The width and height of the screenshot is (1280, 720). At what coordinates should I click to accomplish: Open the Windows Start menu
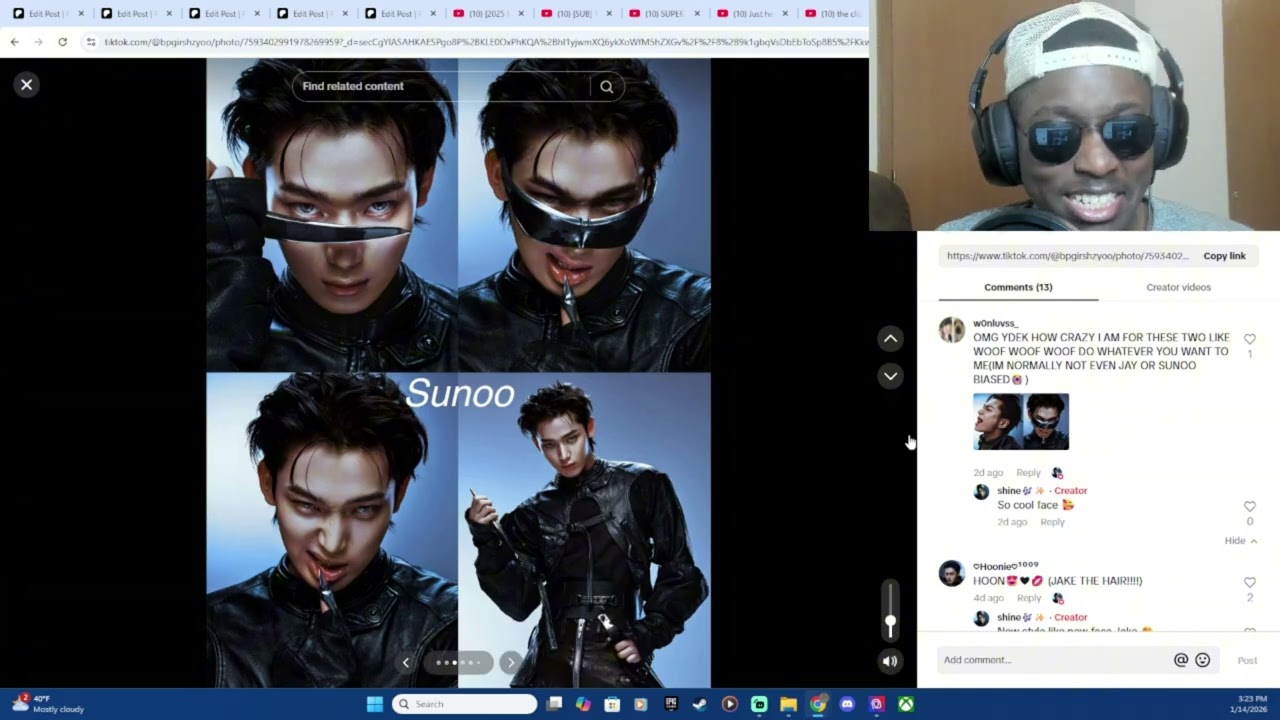374,704
